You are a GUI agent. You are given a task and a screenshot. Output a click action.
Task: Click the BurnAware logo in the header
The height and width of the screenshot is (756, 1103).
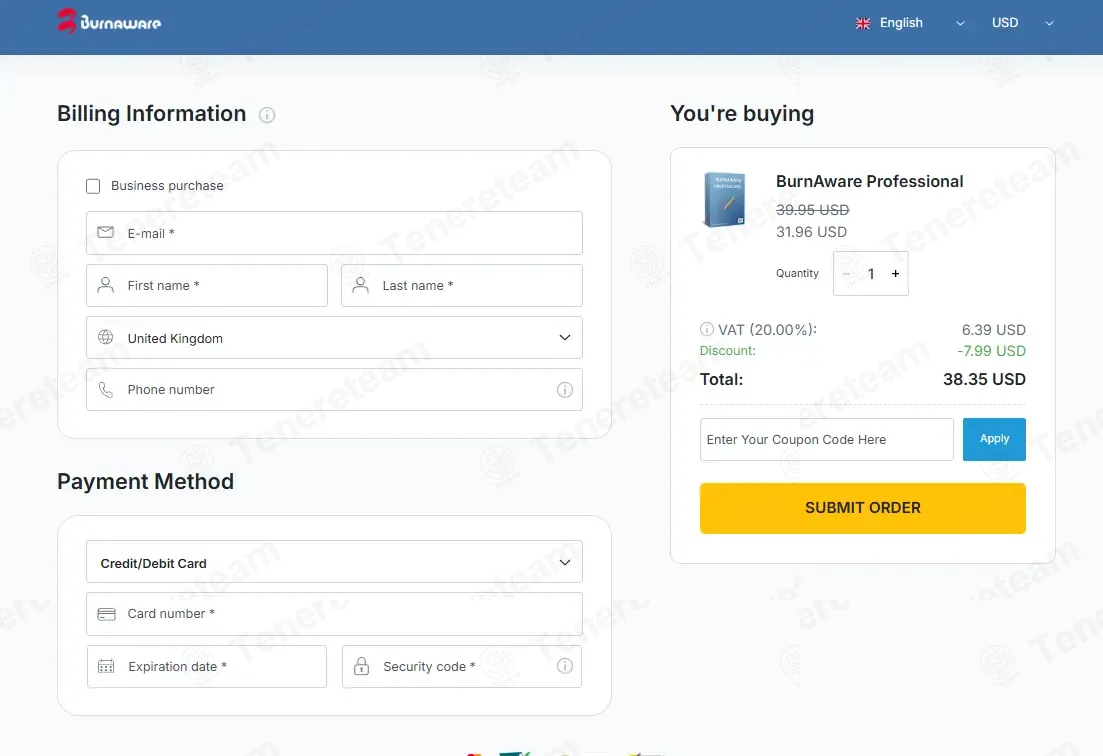[109, 22]
